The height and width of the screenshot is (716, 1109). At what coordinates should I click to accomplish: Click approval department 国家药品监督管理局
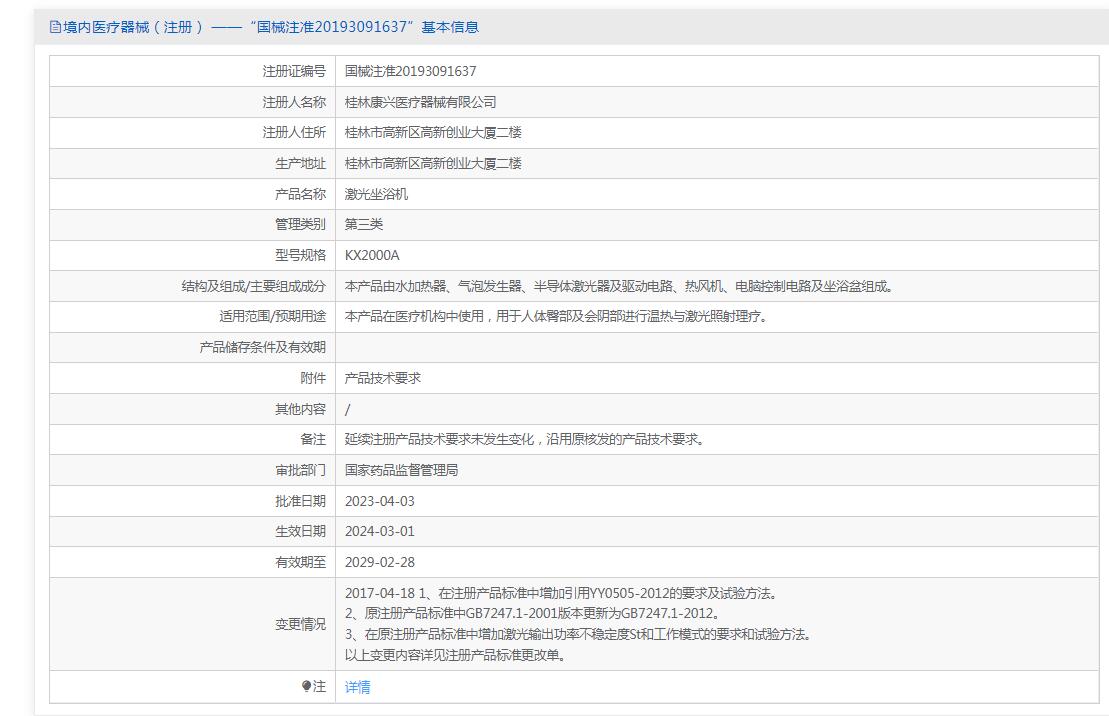(401, 470)
